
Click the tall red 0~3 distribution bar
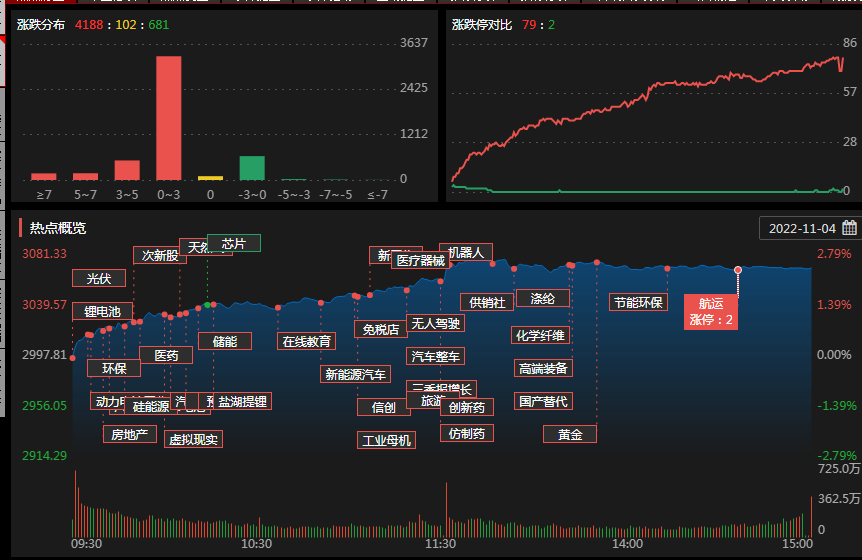169,118
